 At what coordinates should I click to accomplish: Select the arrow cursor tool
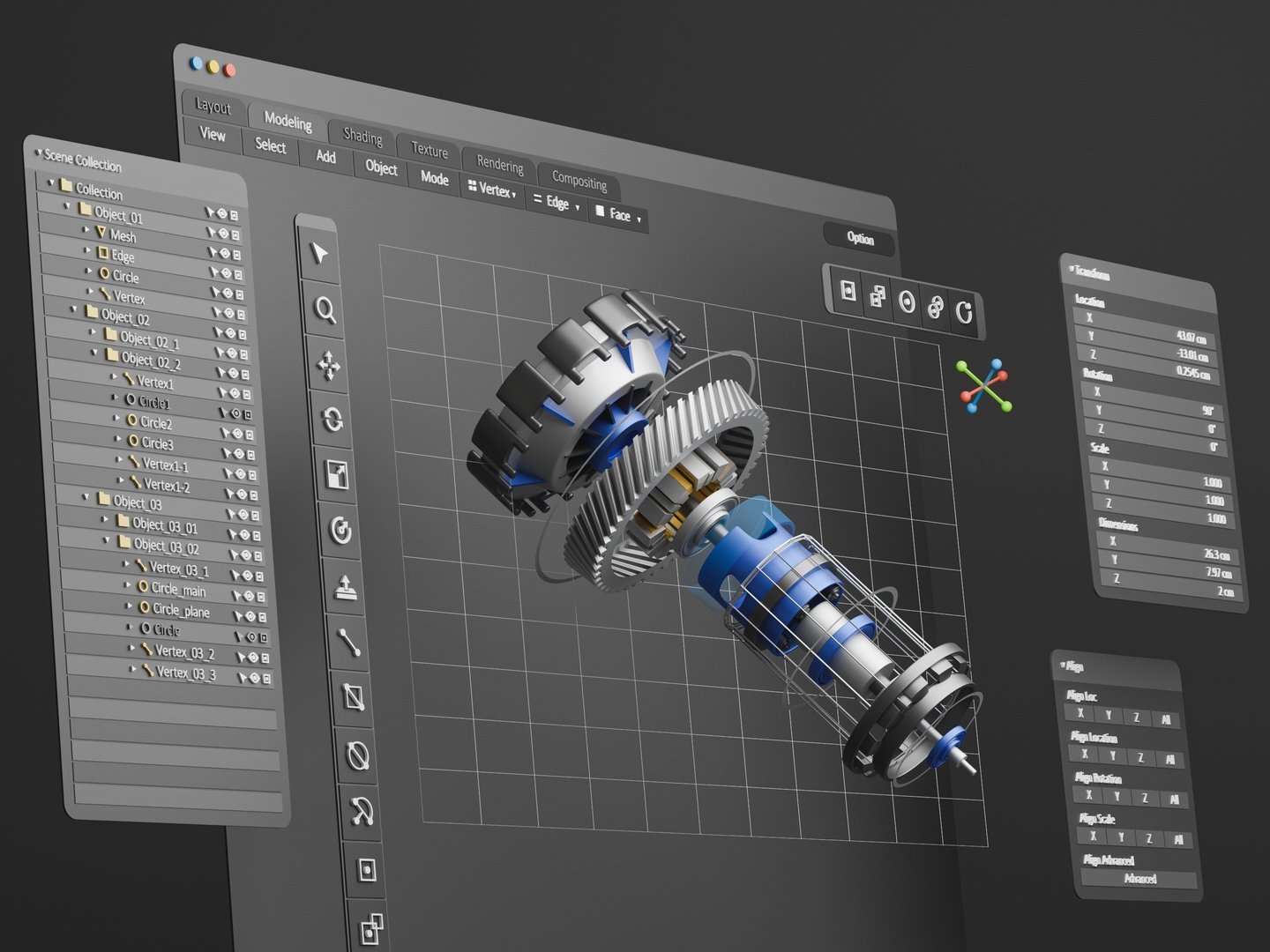(319, 254)
